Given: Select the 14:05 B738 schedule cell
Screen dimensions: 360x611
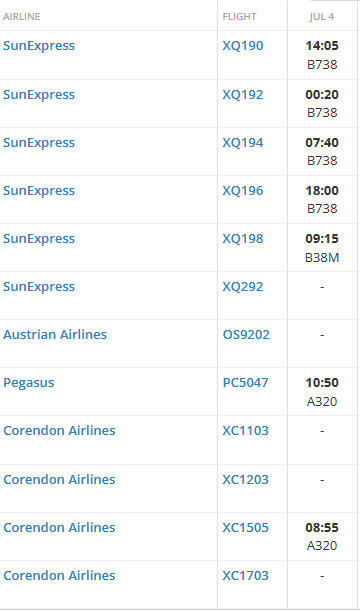Looking at the screenshot, I should pos(322,55).
